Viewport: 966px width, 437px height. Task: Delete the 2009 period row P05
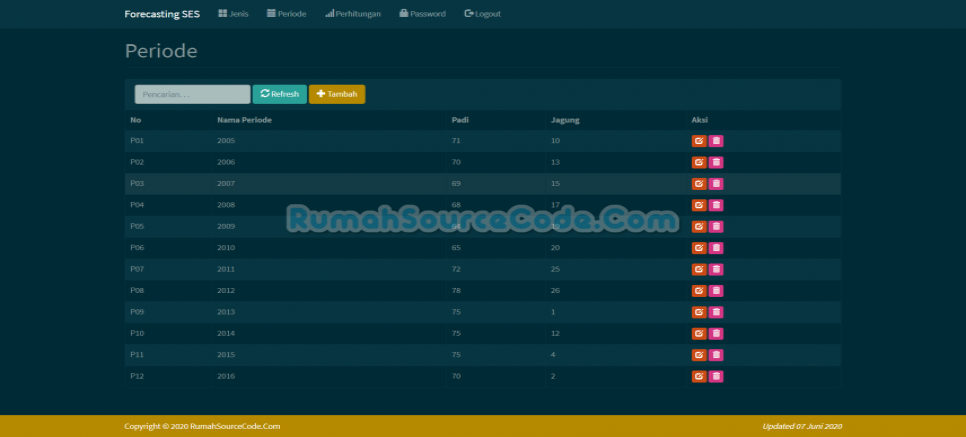pyautogui.click(x=716, y=227)
